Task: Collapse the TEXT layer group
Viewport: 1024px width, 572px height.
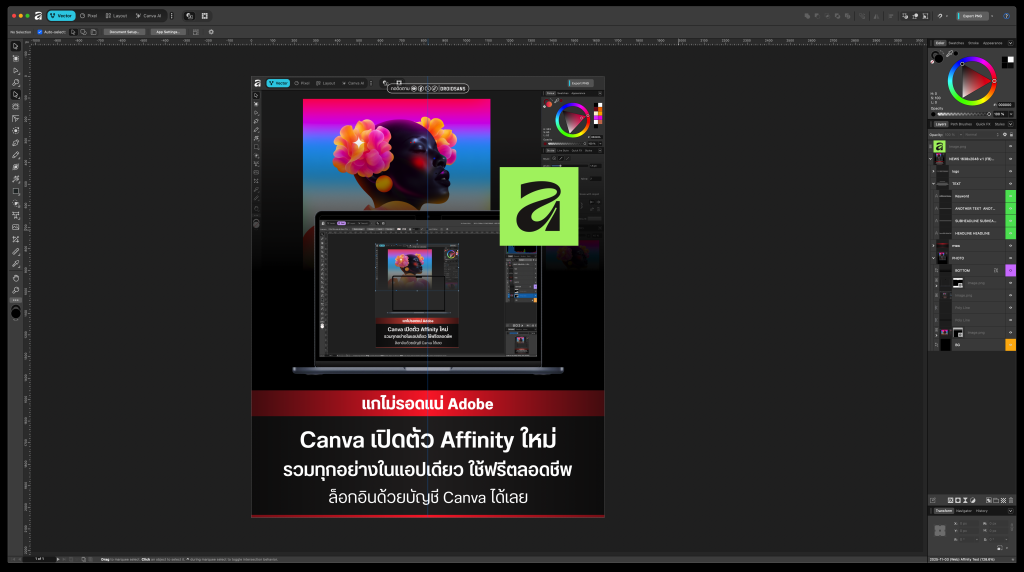Action: (933, 184)
